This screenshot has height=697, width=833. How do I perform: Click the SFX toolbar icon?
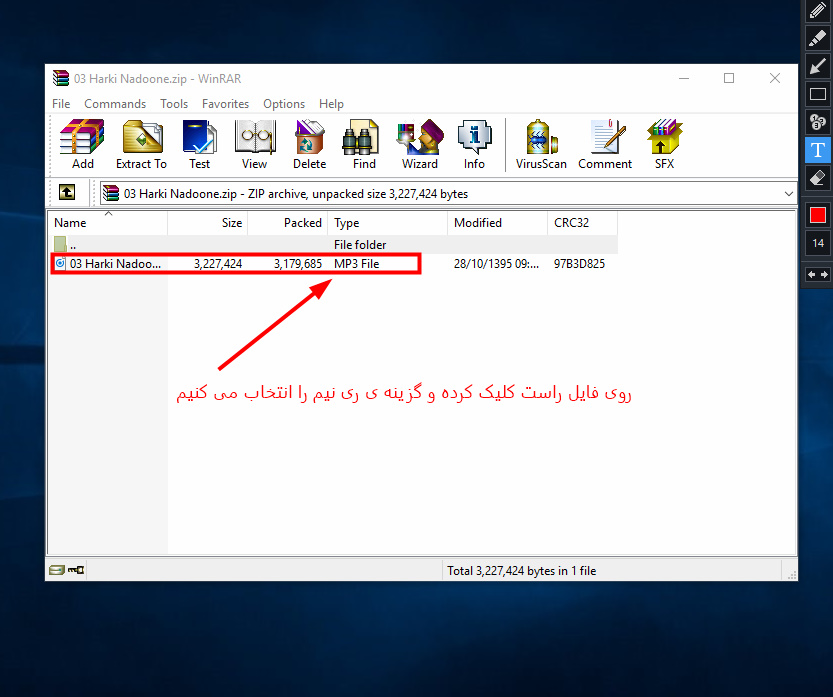click(x=664, y=144)
